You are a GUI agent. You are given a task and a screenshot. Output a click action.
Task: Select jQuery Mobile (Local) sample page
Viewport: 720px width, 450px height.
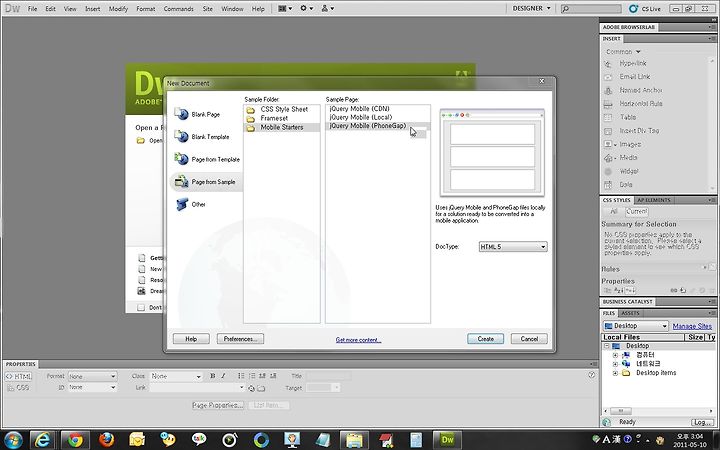[377, 117]
